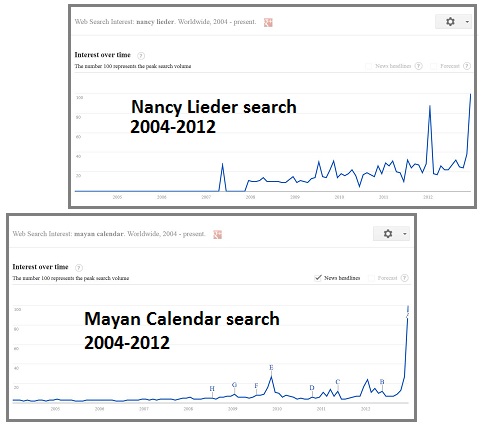Enable Forecast checkbox in Nancy Lieder chart
Screen dimensions: 483x426
pyautogui.click(x=433, y=66)
